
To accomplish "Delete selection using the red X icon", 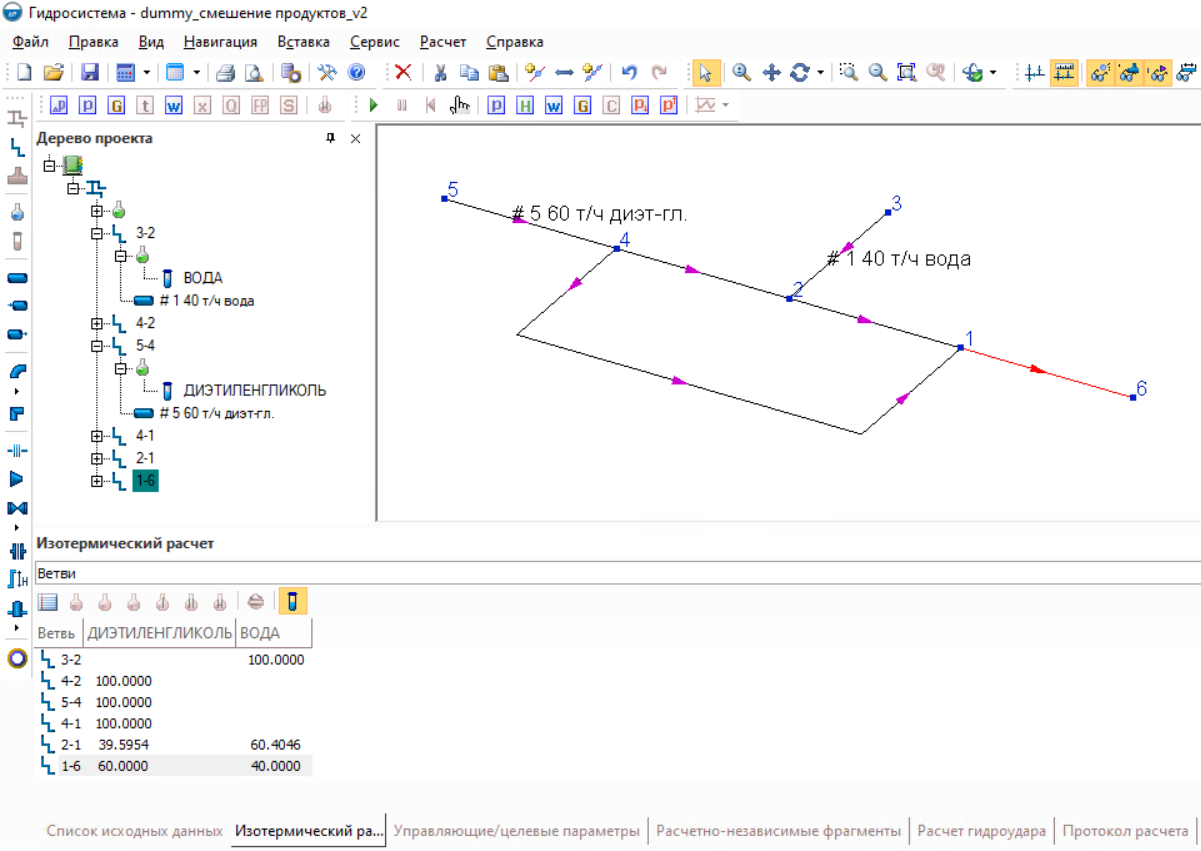I will [x=403, y=72].
